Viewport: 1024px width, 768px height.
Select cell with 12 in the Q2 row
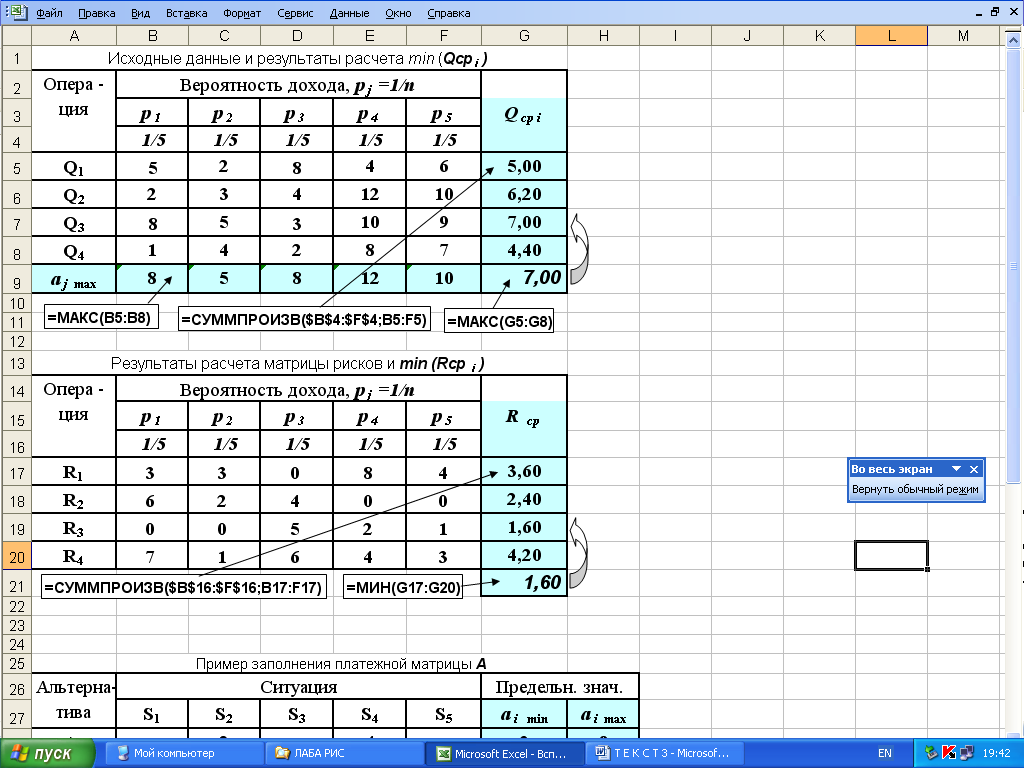pyautogui.click(x=370, y=194)
